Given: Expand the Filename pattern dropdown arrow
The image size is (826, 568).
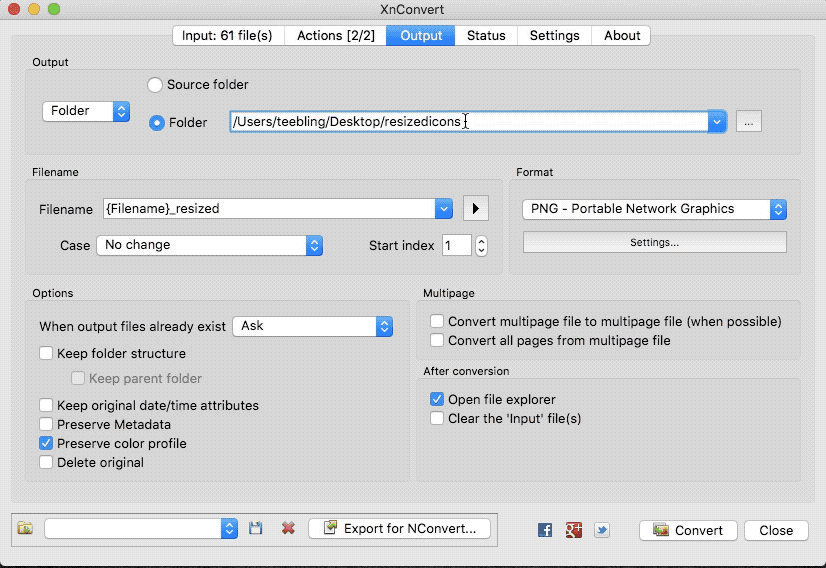Looking at the screenshot, I should pyautogui.click(x=444, y=209).
